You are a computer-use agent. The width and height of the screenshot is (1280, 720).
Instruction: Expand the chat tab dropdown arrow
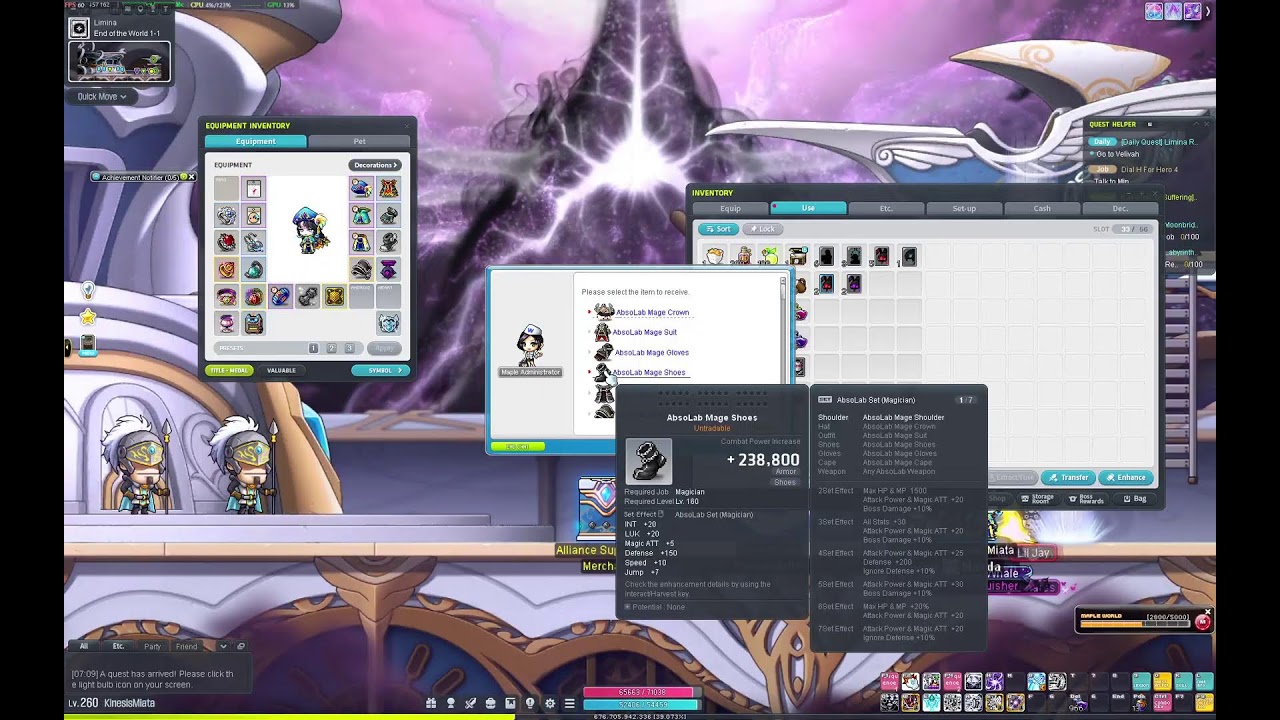pyautogui.click(x=223, y=646)
